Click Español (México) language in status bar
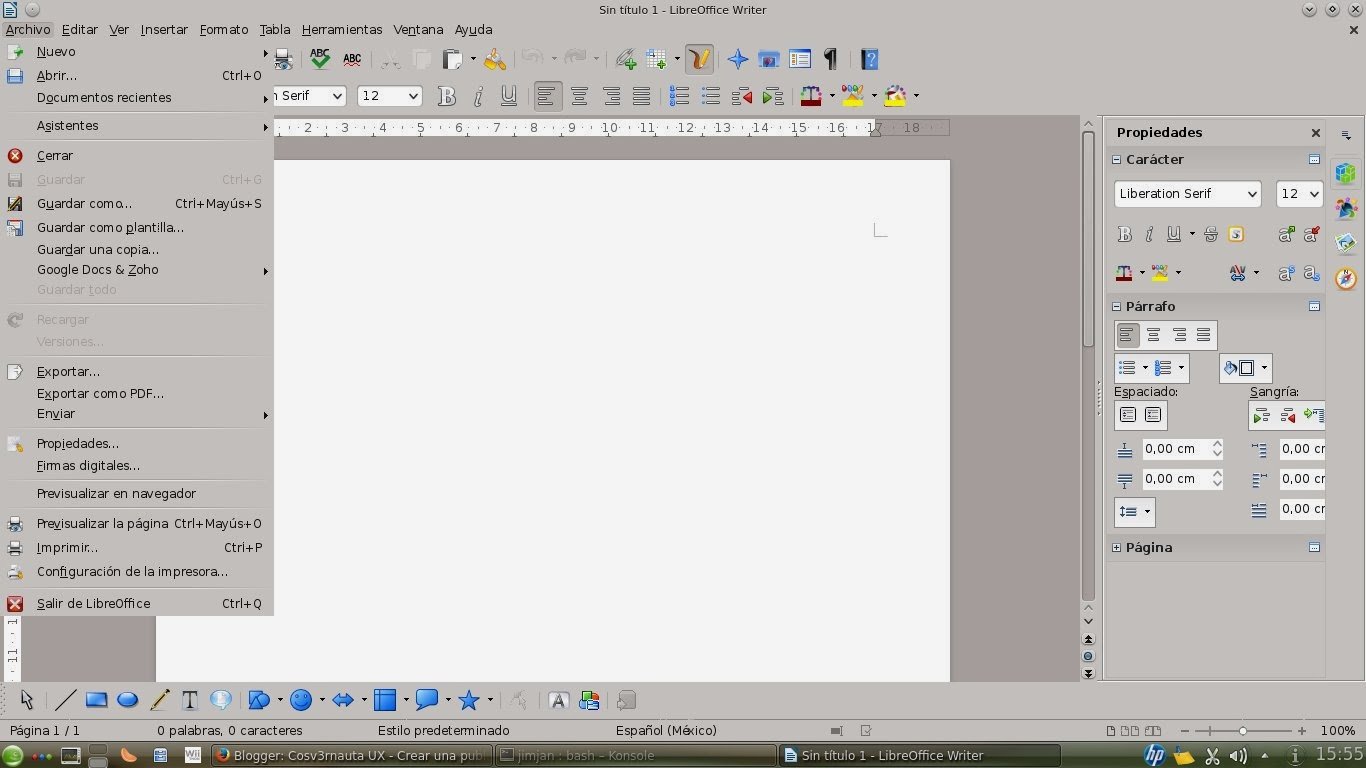This screenshot has height=768, width=1366. tap(666, 731)
